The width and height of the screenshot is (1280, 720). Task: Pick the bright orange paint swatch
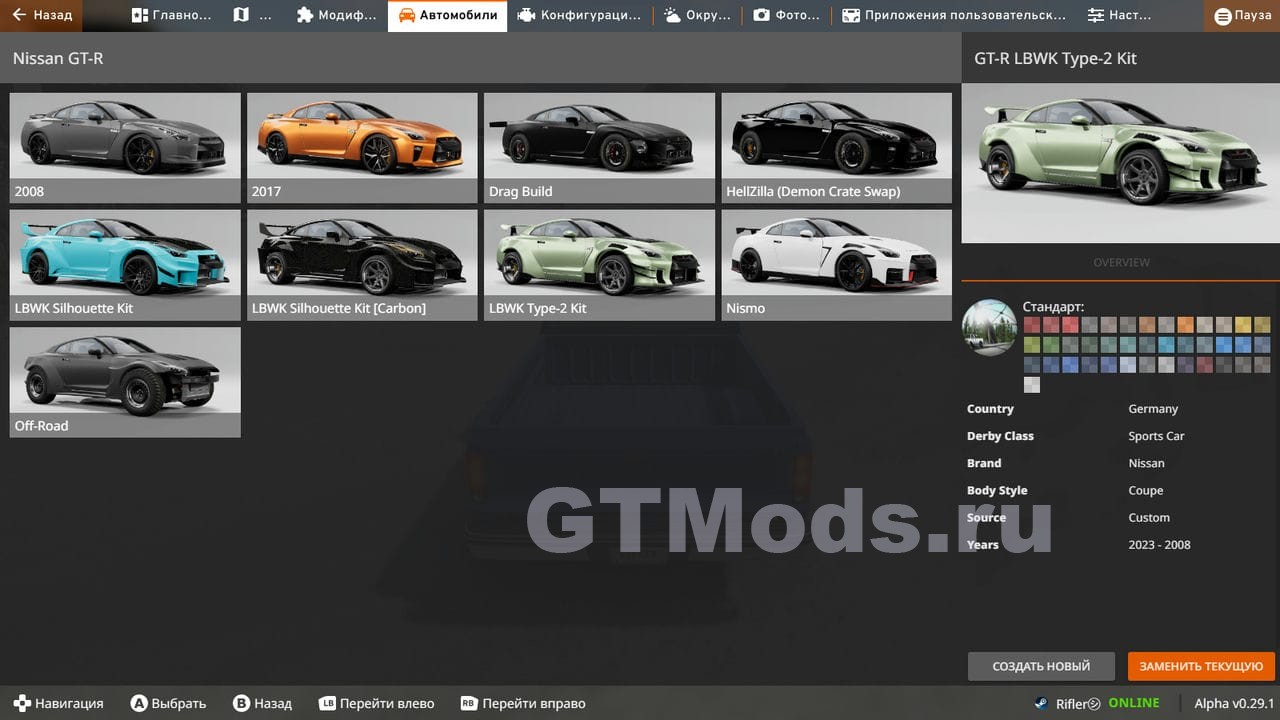pyautogui.click(x=1185, y=325)
